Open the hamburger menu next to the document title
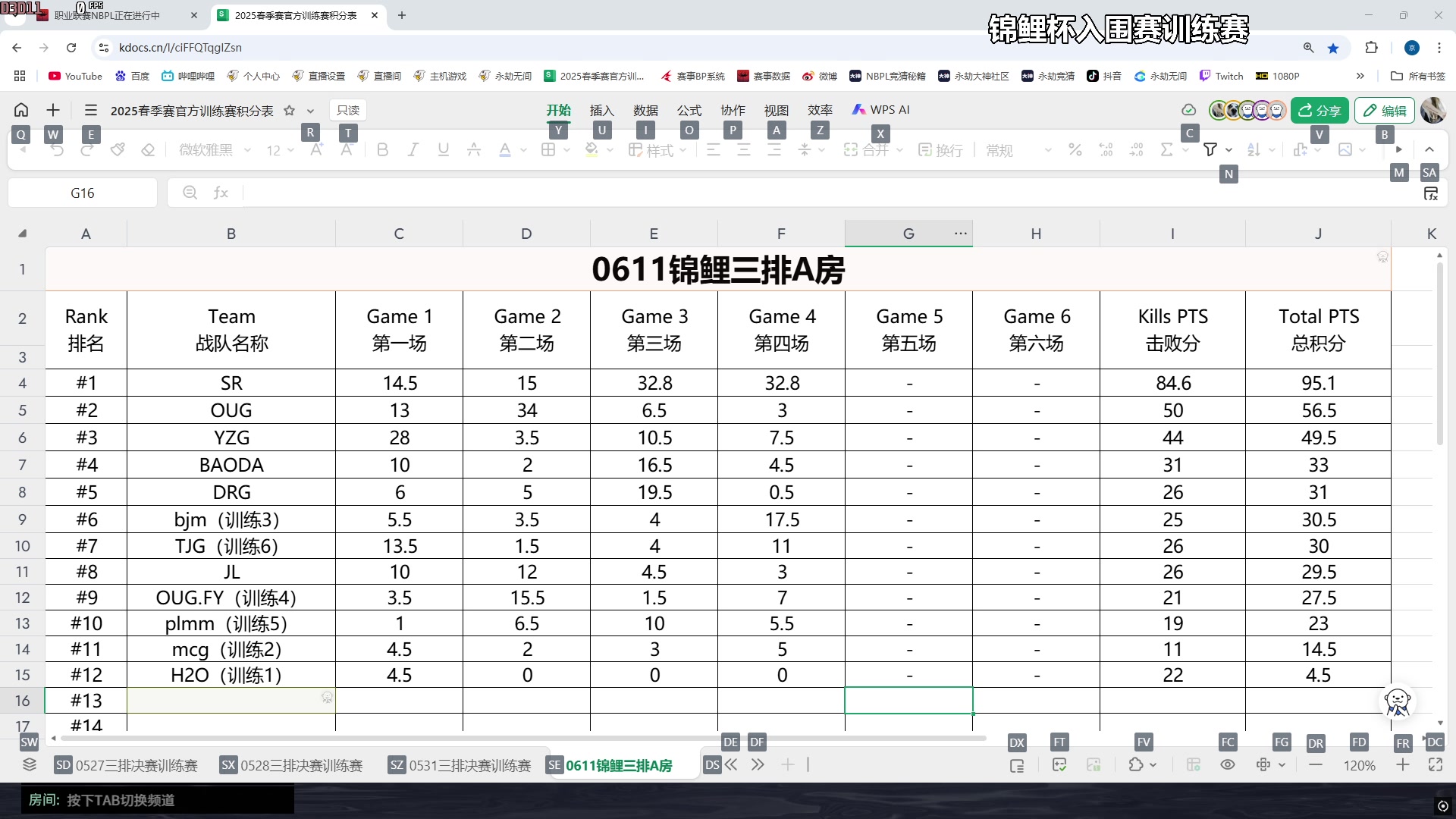The width and height of the screenshot is (1456, 819). (x=90, y=110)
